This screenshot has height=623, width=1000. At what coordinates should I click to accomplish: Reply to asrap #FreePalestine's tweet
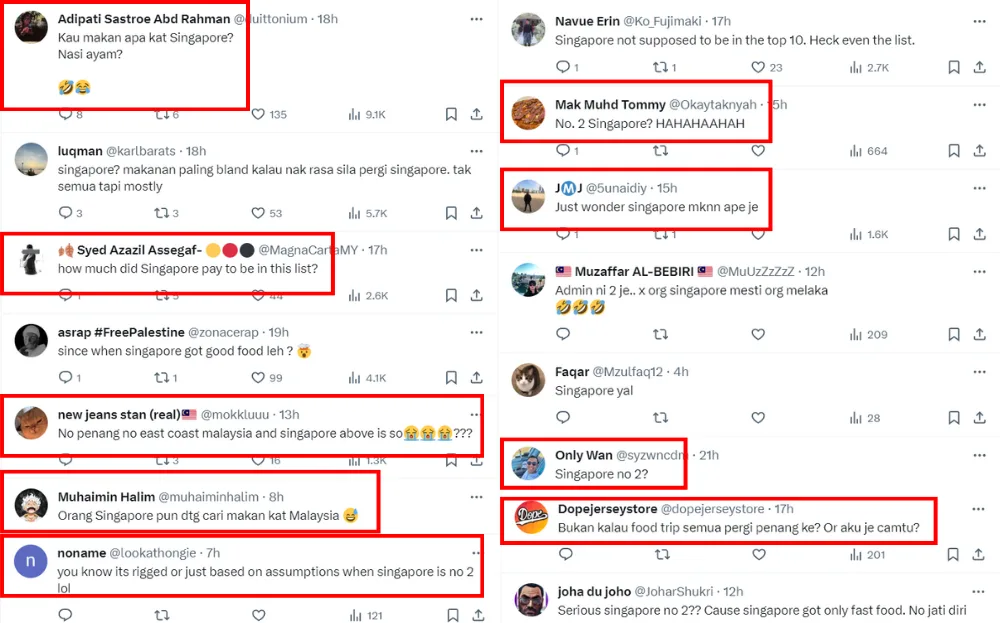65,377
